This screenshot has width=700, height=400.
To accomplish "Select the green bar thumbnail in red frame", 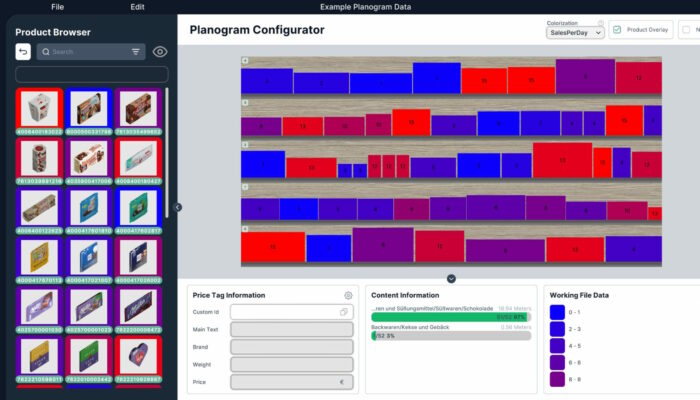I will tap(89, 356).
